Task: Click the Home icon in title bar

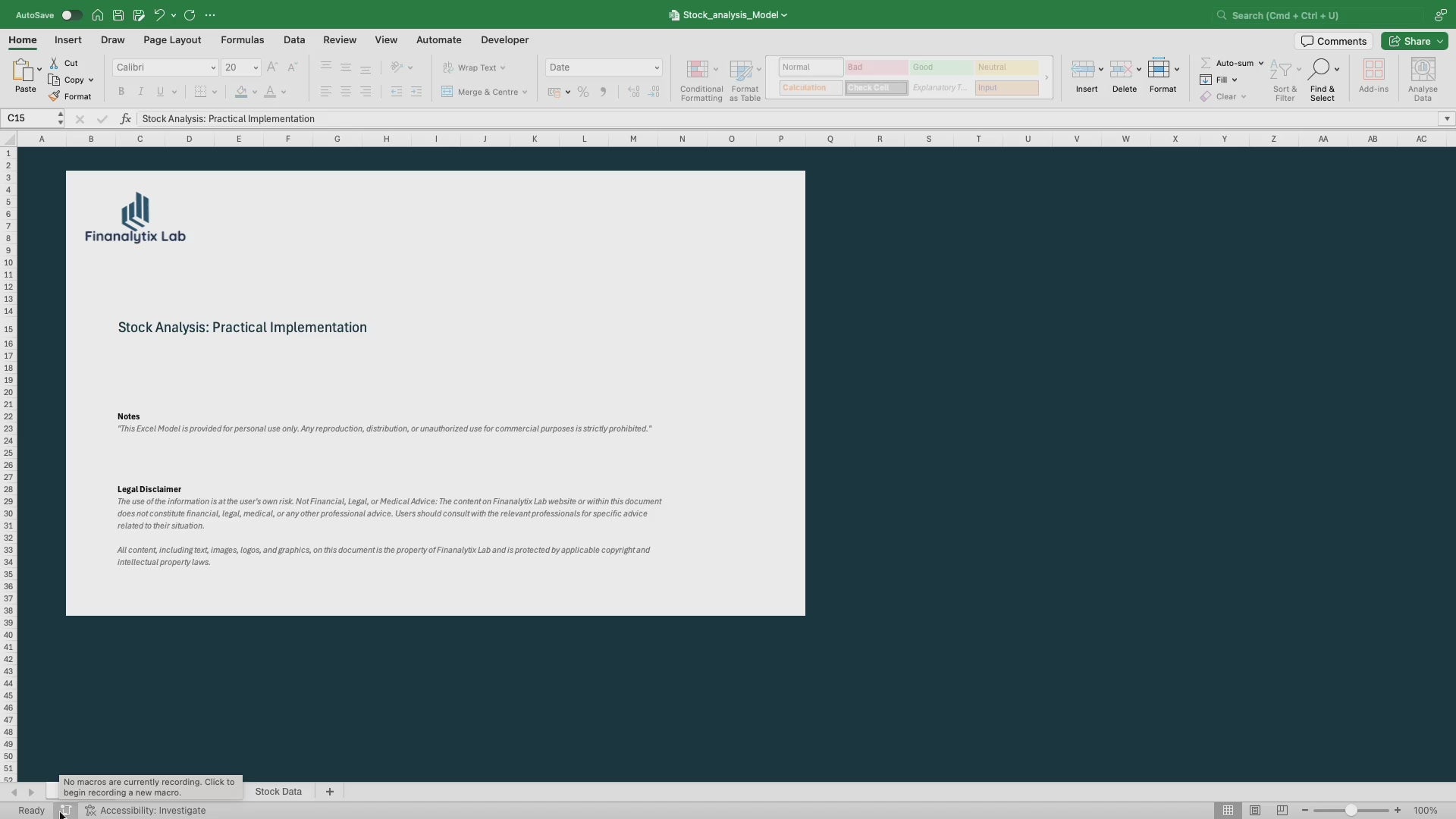Action: coord(98,15)
